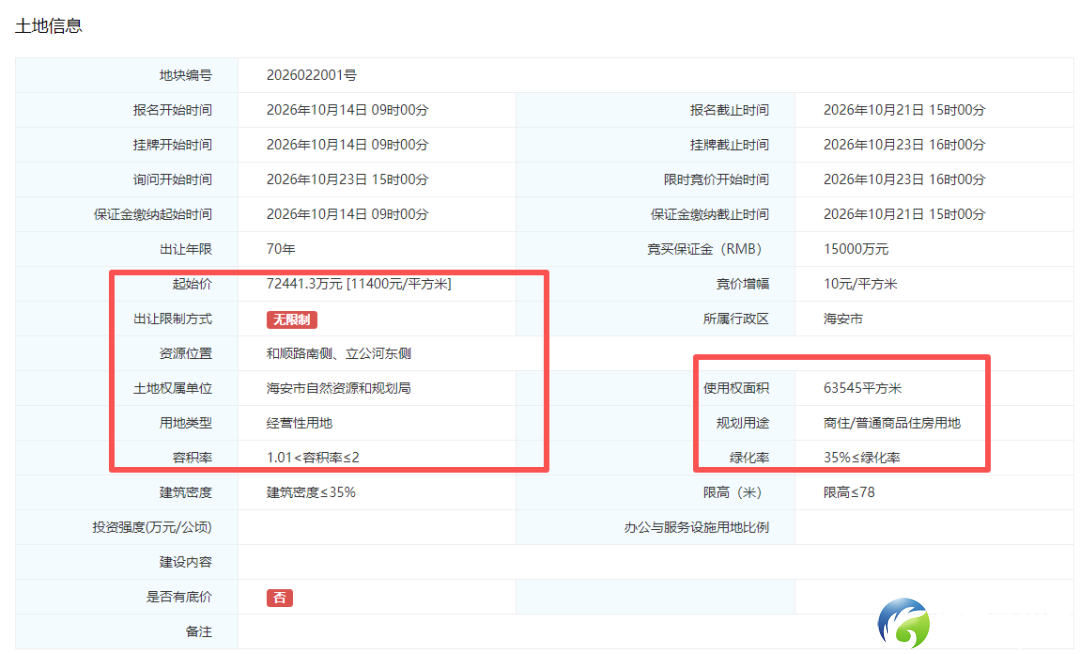Select the '规划用途' label
This screenshot has height=654, width=1080.
click(x=742, y=423)
